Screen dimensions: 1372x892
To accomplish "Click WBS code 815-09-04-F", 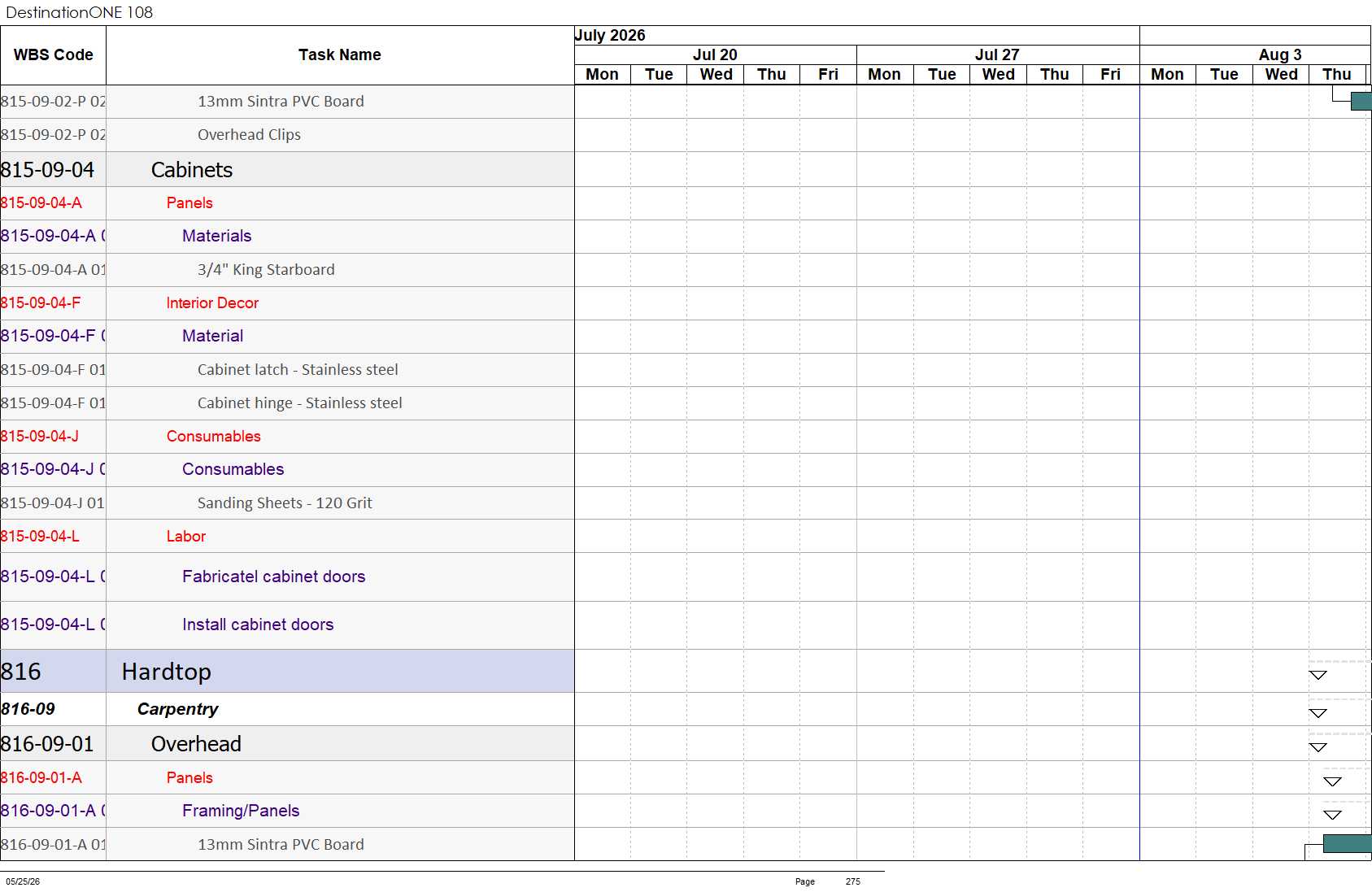I will [x=41, y=302].
